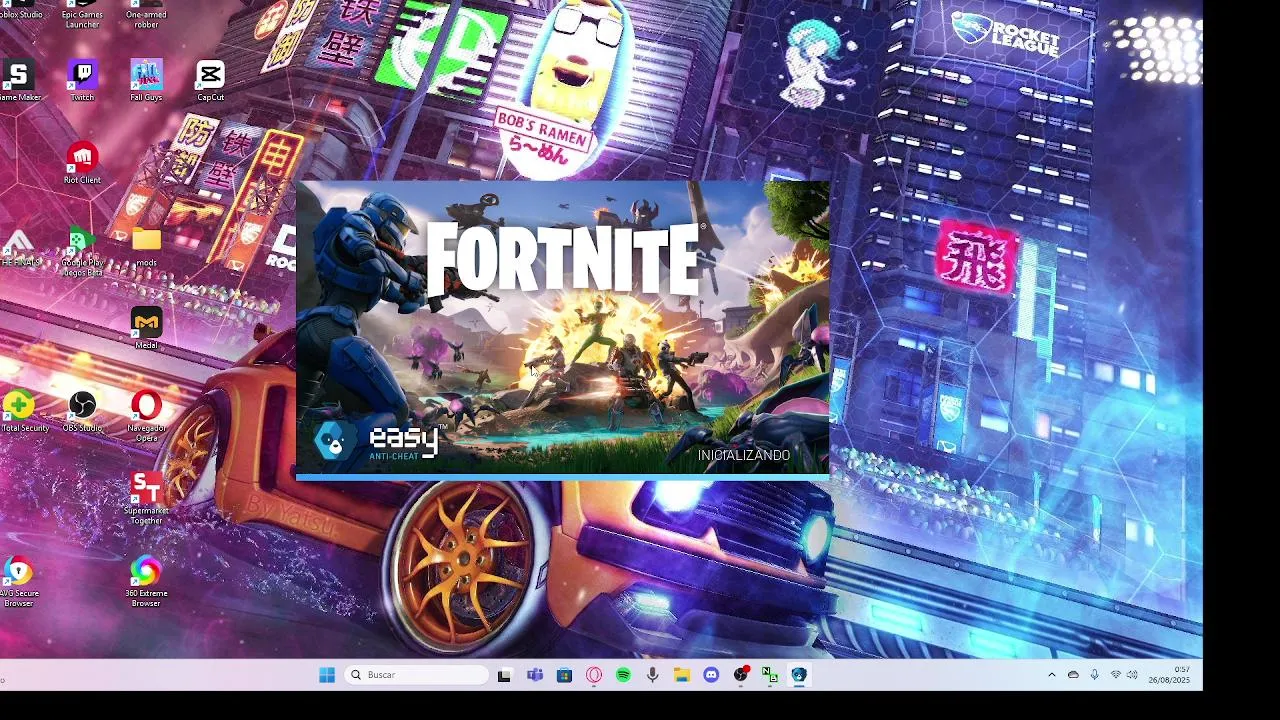Open File Explorer from the taskbar
This screenshot has height=720, width=1280.
click(682, 675)
